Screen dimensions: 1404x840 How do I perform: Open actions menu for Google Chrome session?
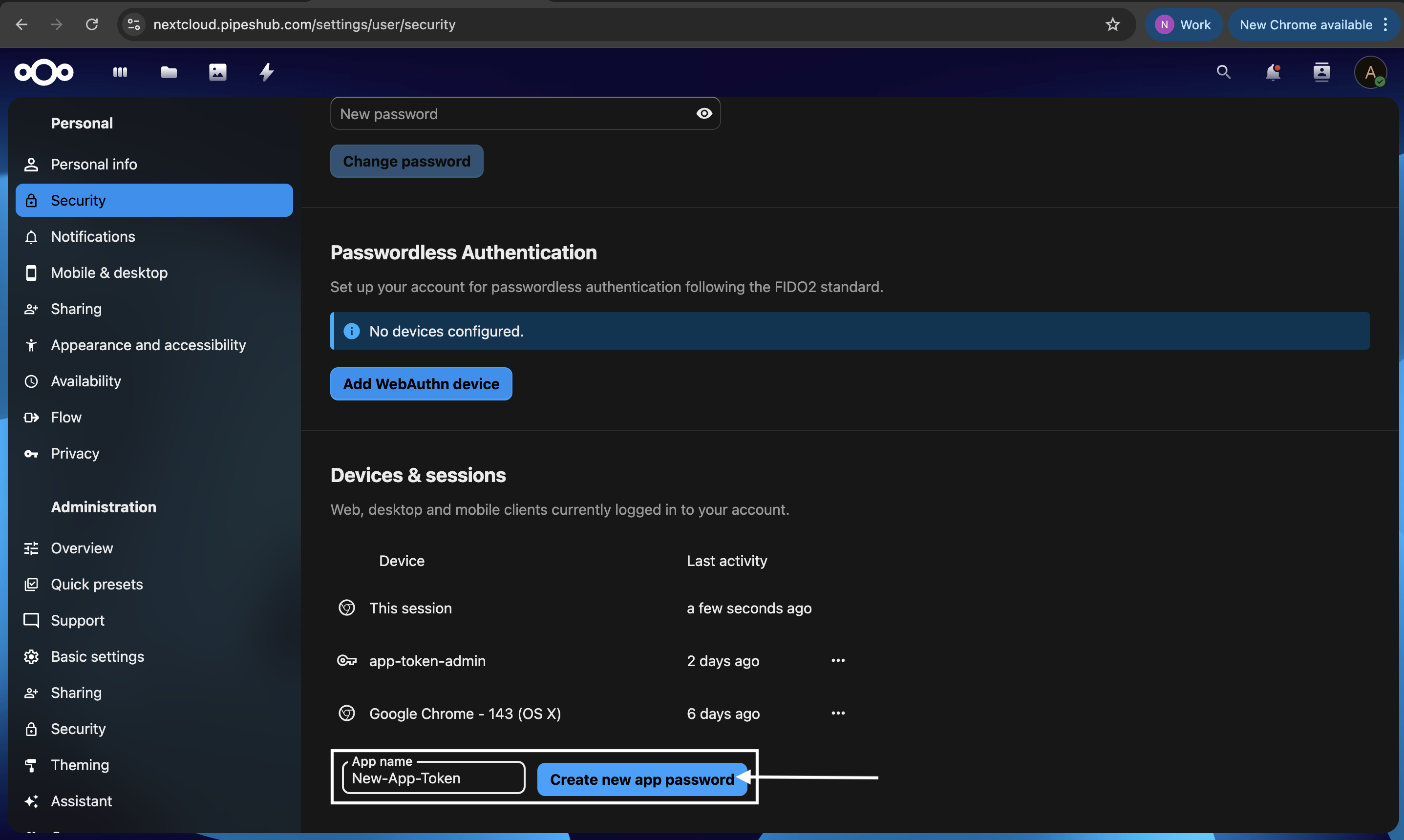(x=838, y=713)
